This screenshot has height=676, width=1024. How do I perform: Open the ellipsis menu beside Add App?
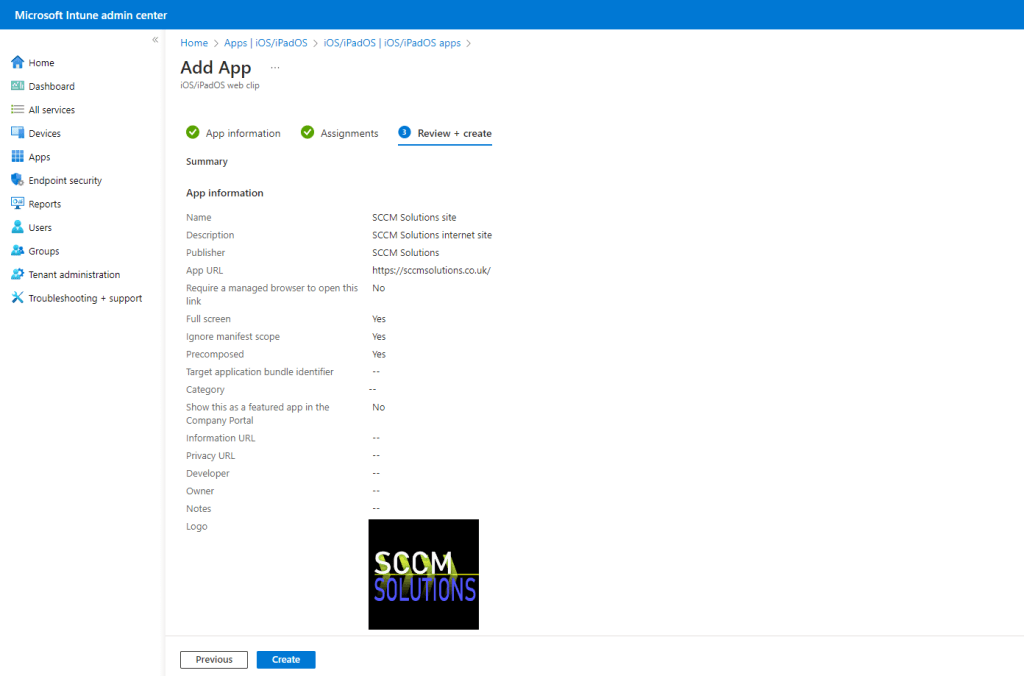[275, 68]
